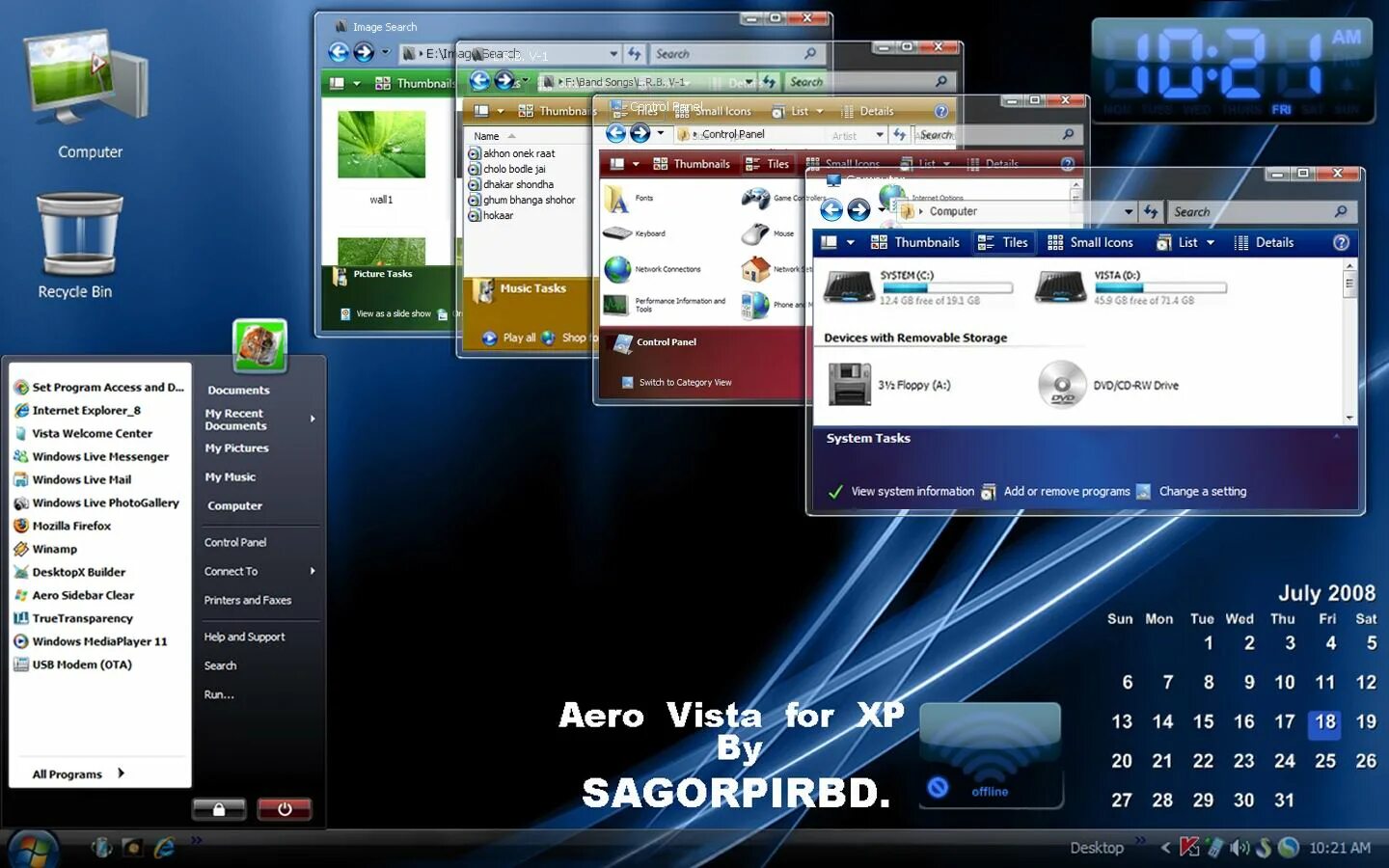Click View system information link
The height and width of the screenshot is (868, 1389).
pyautogui.click(x=912, y=491)
